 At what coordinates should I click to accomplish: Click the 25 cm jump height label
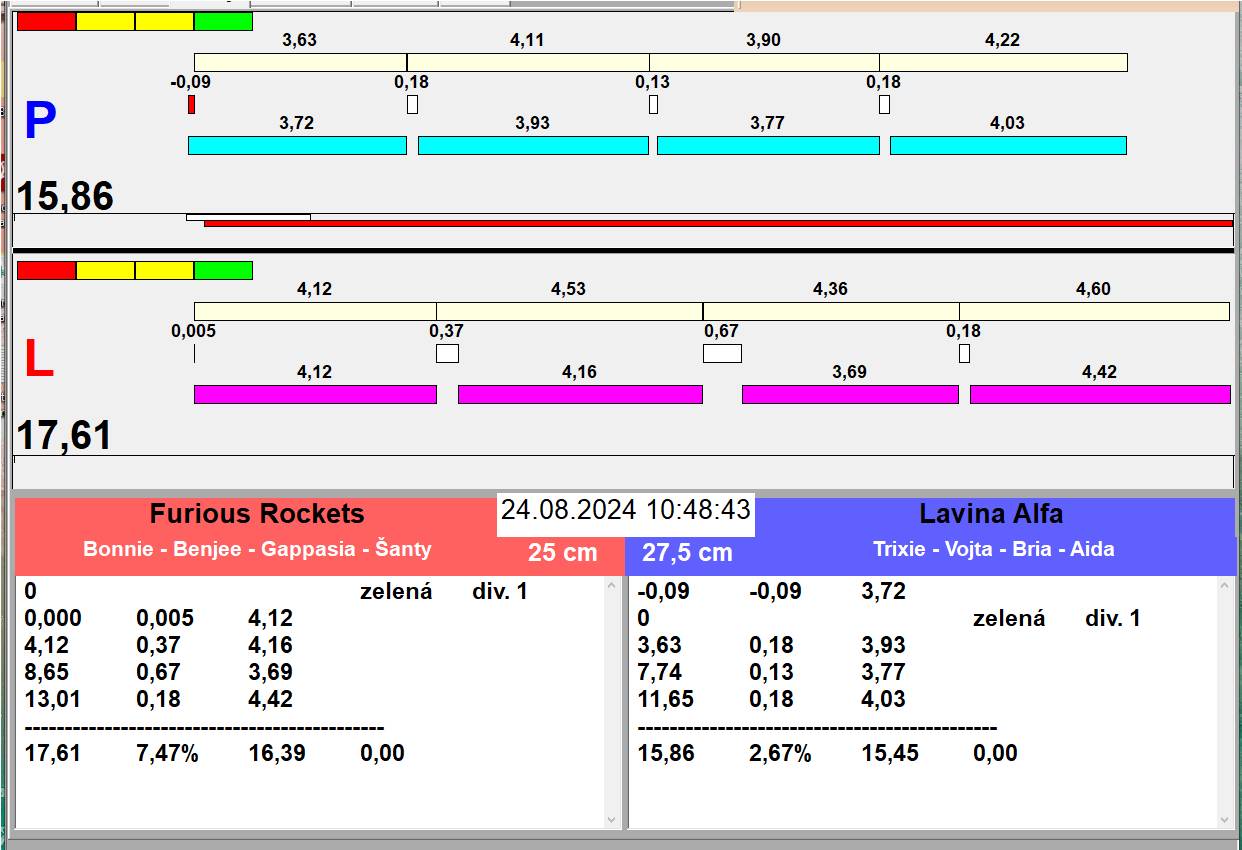pos(562,552)
